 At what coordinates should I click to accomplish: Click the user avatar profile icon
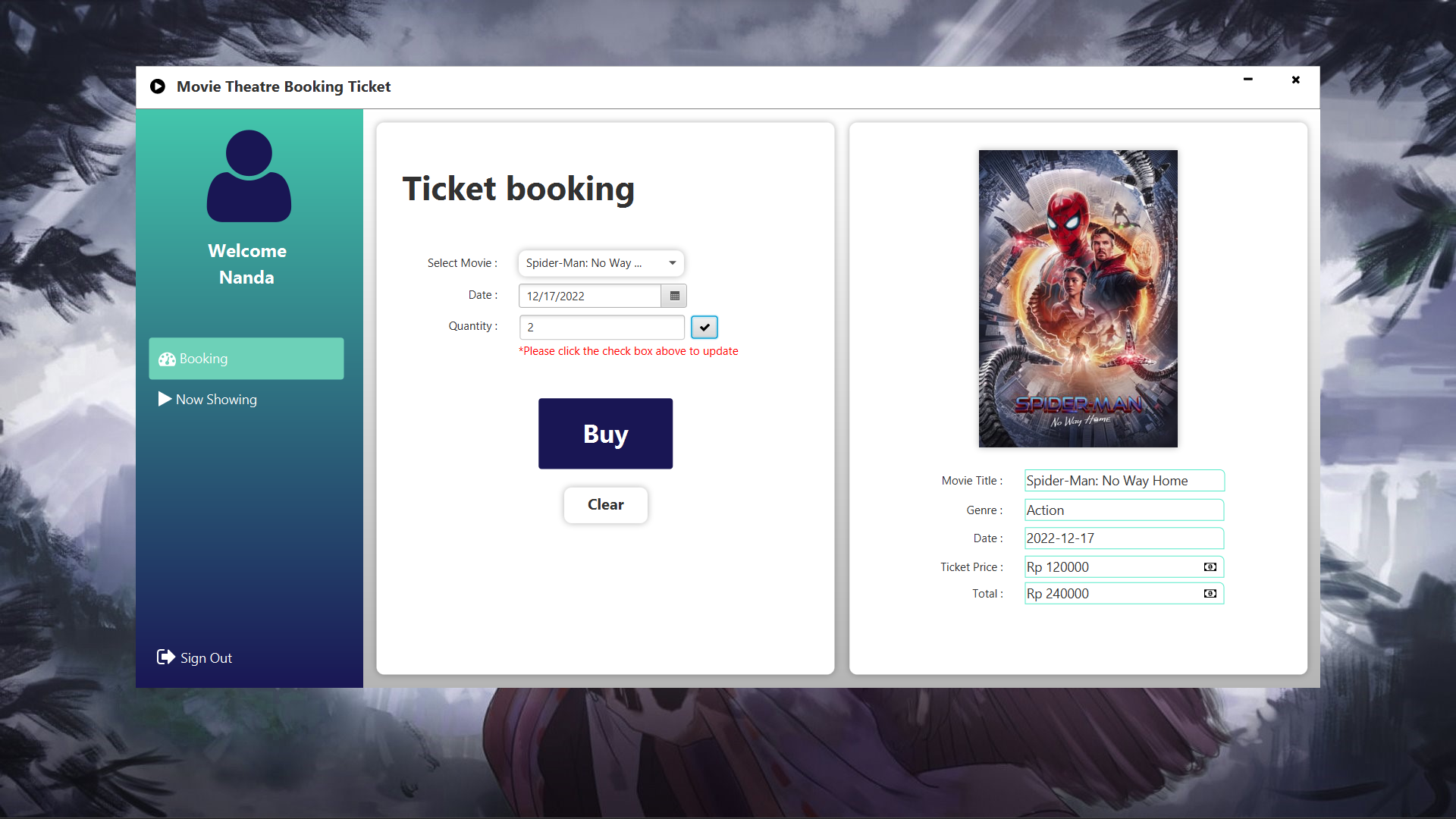pyautogui.click(x=249, y=176)
